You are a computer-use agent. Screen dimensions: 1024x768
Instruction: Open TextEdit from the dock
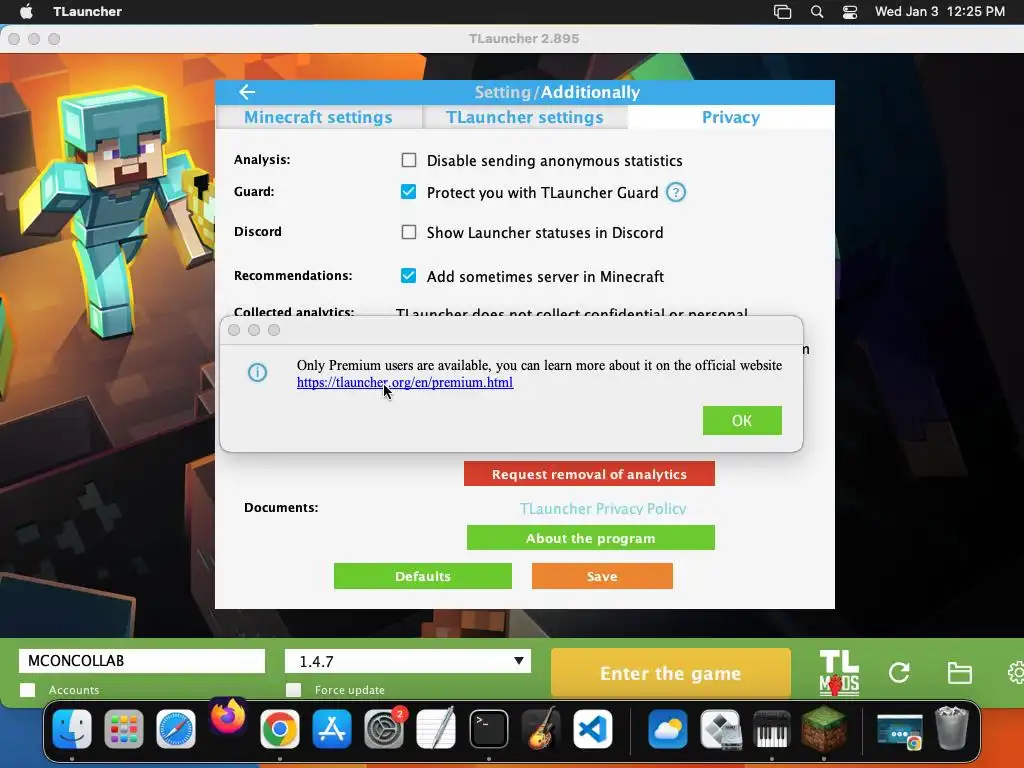point(436,729)
